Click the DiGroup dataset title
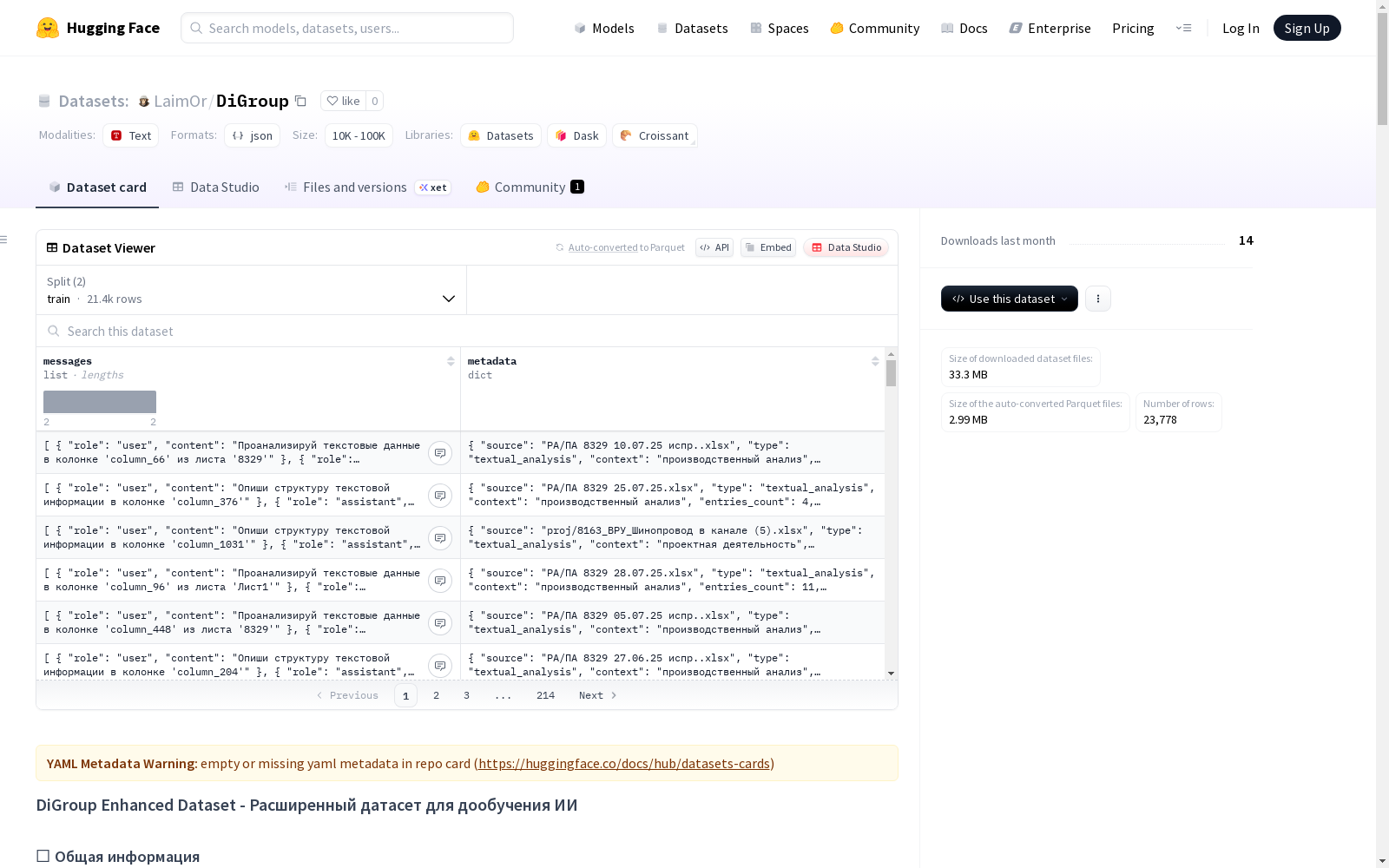This screenshot has height=868, width=1389. [x=253, y=101]
